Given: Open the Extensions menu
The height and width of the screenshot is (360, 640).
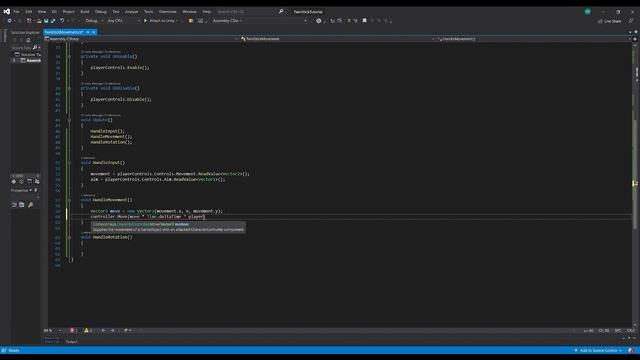Looking at the screenshot, I should (168, 11).
